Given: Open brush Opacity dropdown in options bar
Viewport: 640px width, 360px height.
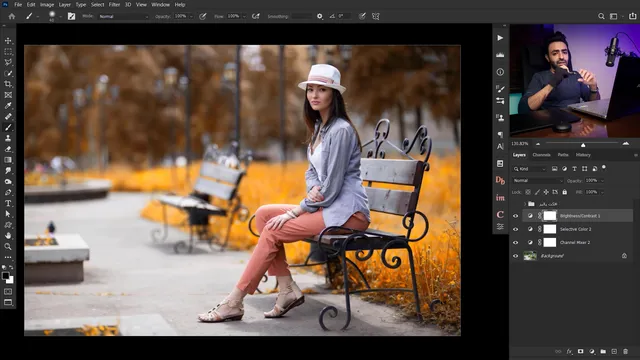Looking at the screenshot, I should 191,16.
